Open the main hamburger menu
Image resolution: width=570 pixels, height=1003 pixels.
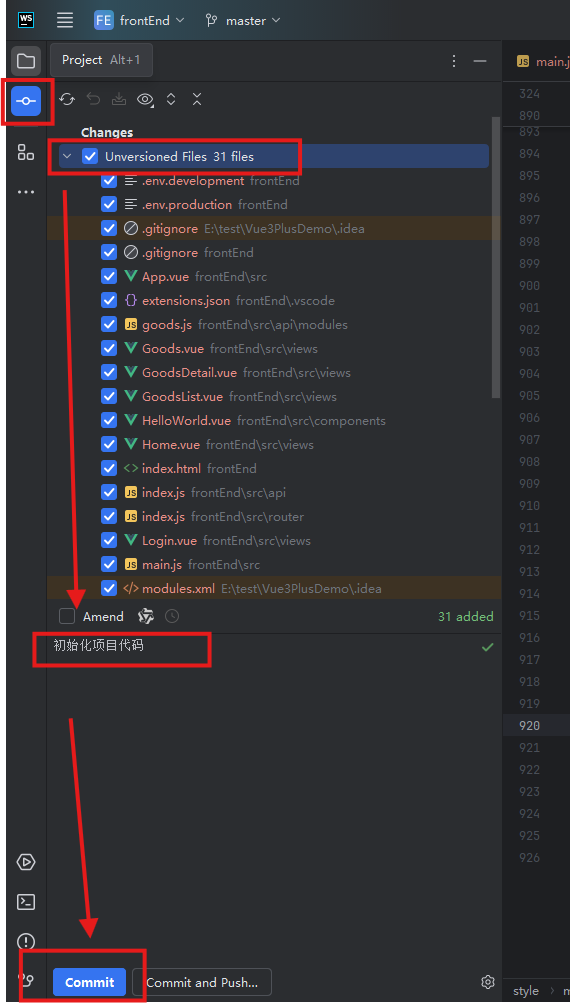tap(65, 20)
